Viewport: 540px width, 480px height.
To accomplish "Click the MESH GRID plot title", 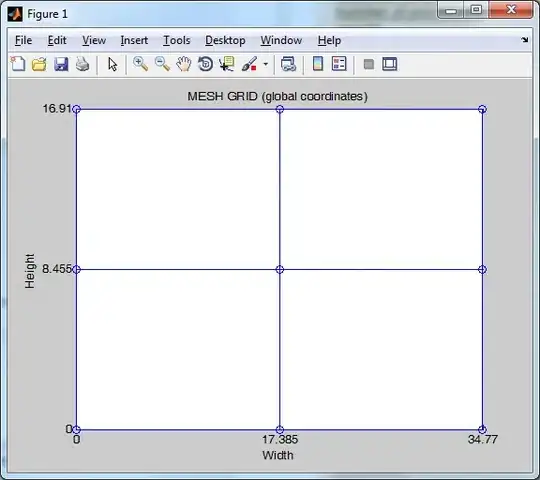I will point(277,96).
